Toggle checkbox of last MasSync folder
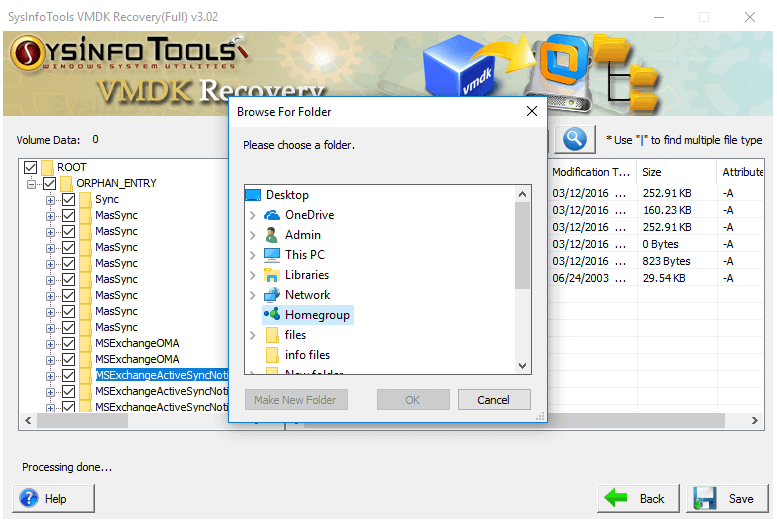This screenshot has width=777, height=525. click(x=68, y=327)
